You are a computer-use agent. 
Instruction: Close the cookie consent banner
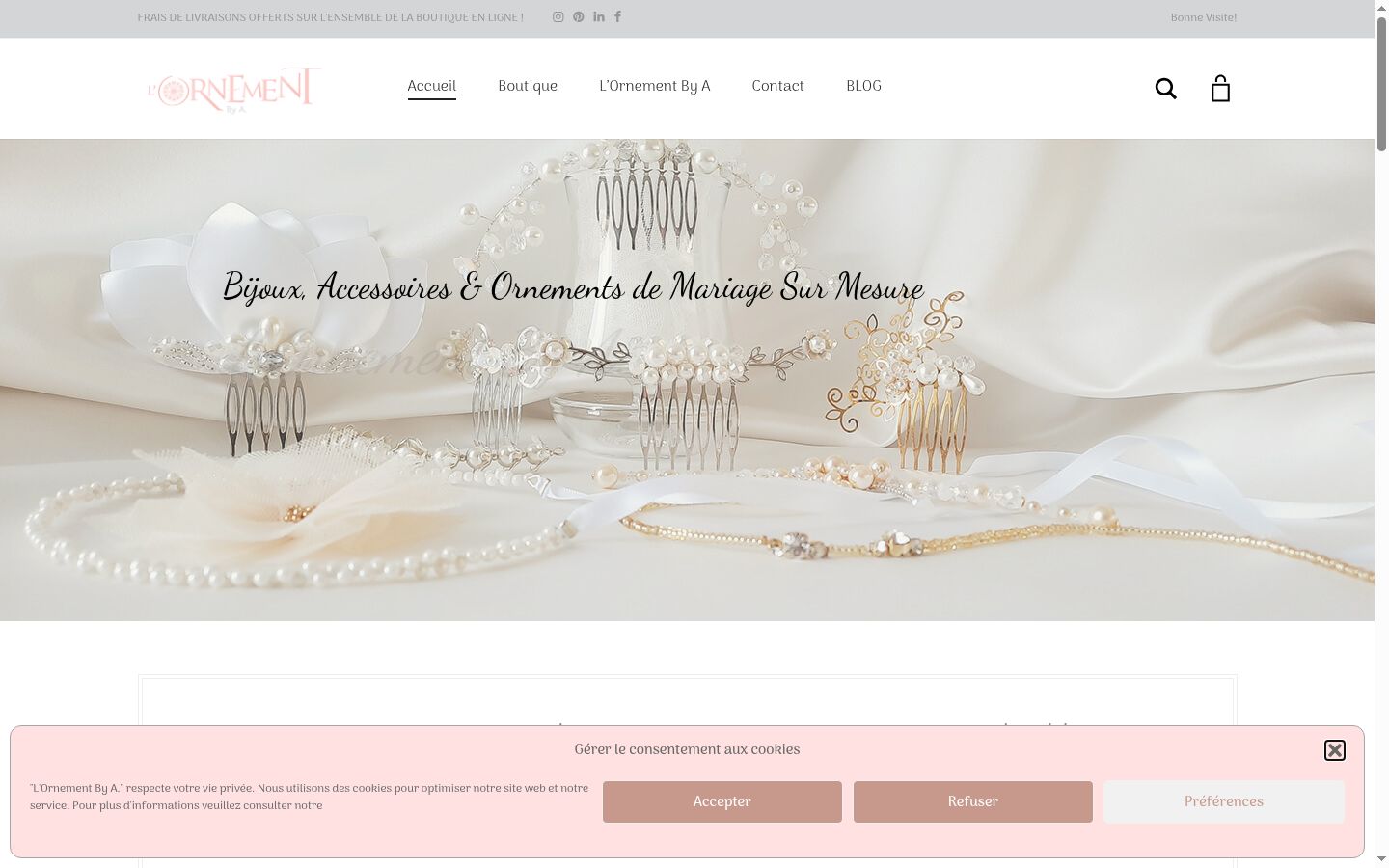tap(1335, 750)
